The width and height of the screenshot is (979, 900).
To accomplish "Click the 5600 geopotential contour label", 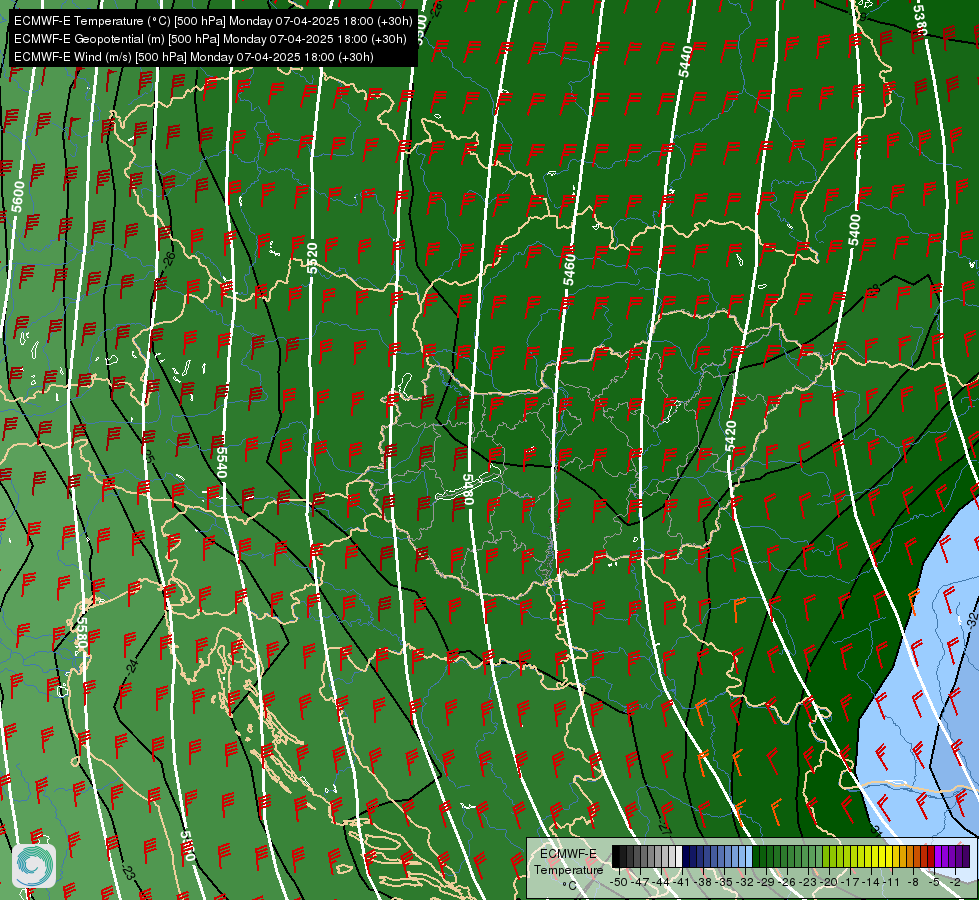I will [17, 197].
